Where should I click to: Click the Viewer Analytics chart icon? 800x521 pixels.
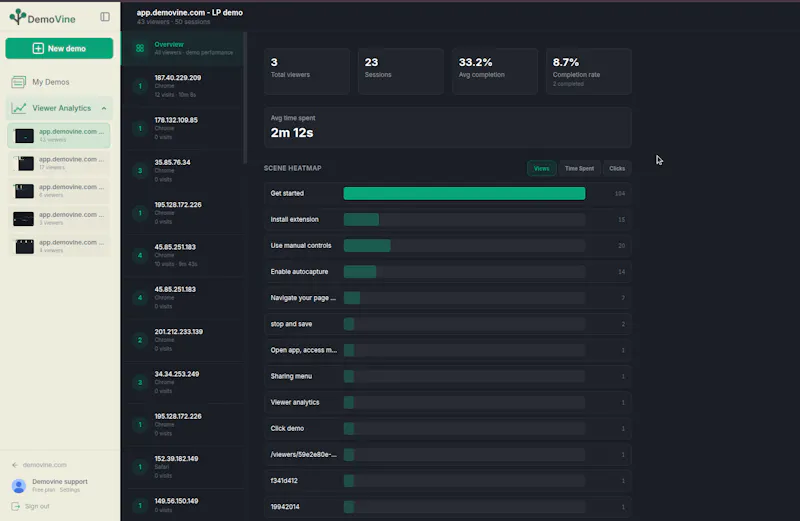point(19,108)
